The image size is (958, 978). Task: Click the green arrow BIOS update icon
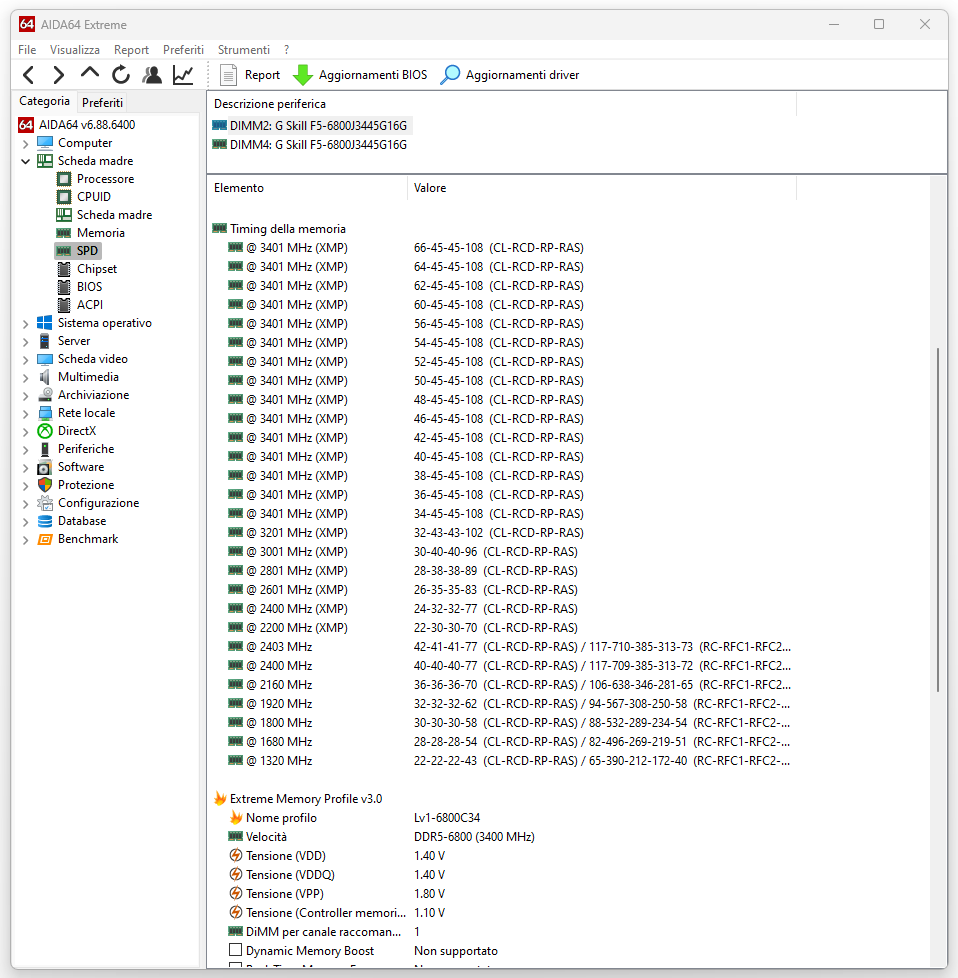coord(302,75)
